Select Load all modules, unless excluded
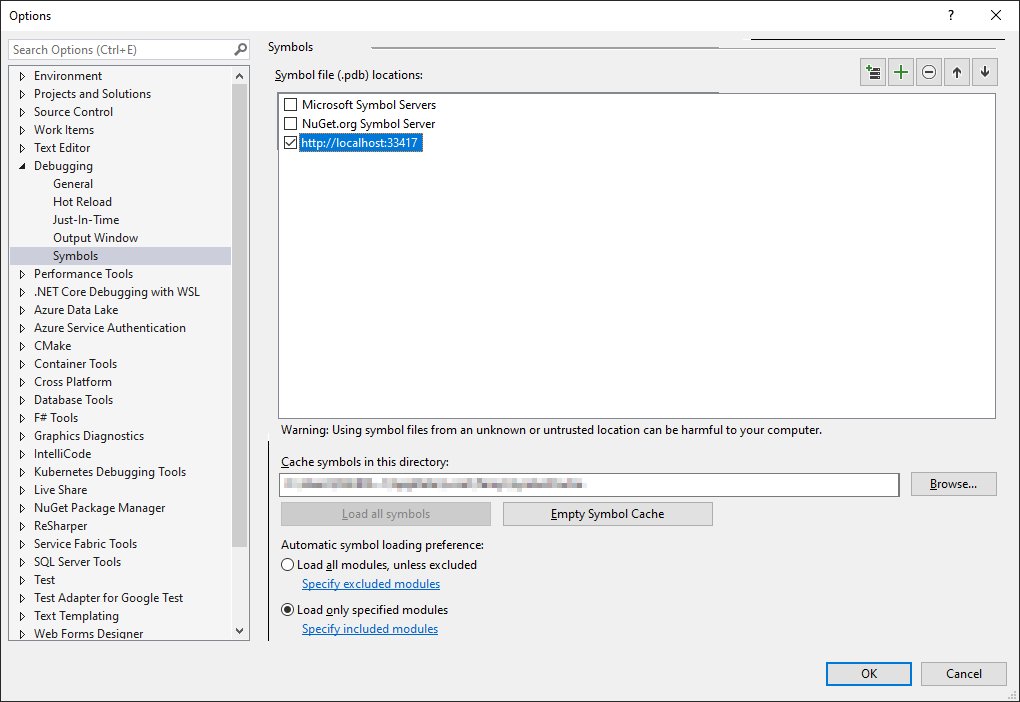The image size is (1020, 702). (x=288, y=565)
